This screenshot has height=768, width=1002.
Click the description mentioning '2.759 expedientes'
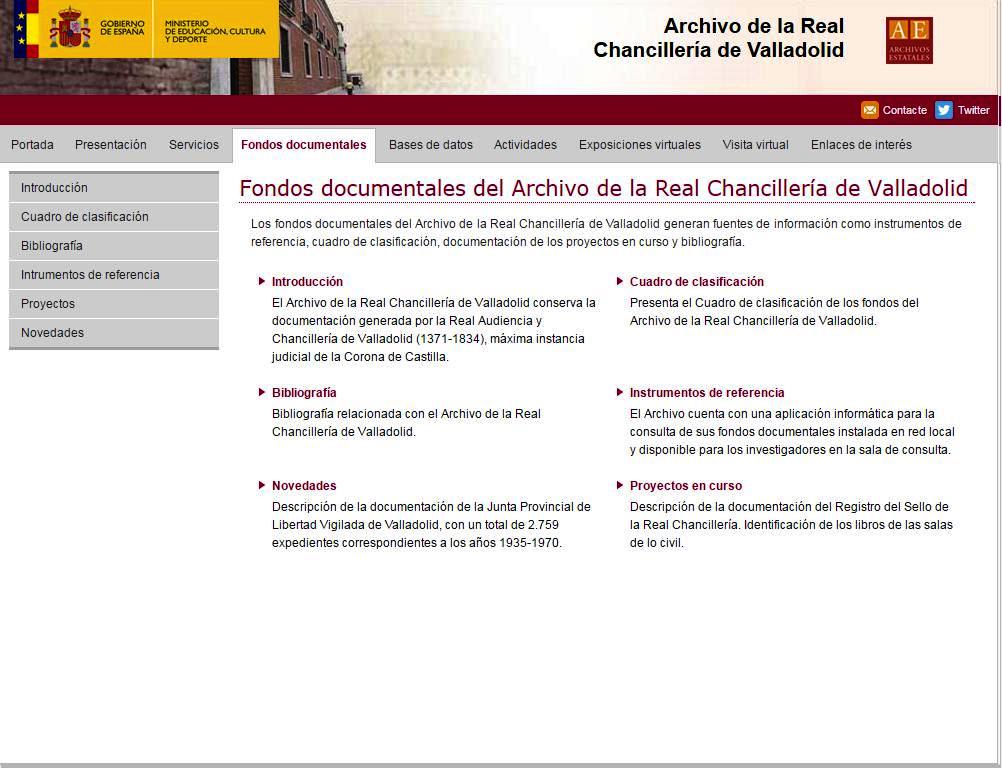click(x=431, y=525)
